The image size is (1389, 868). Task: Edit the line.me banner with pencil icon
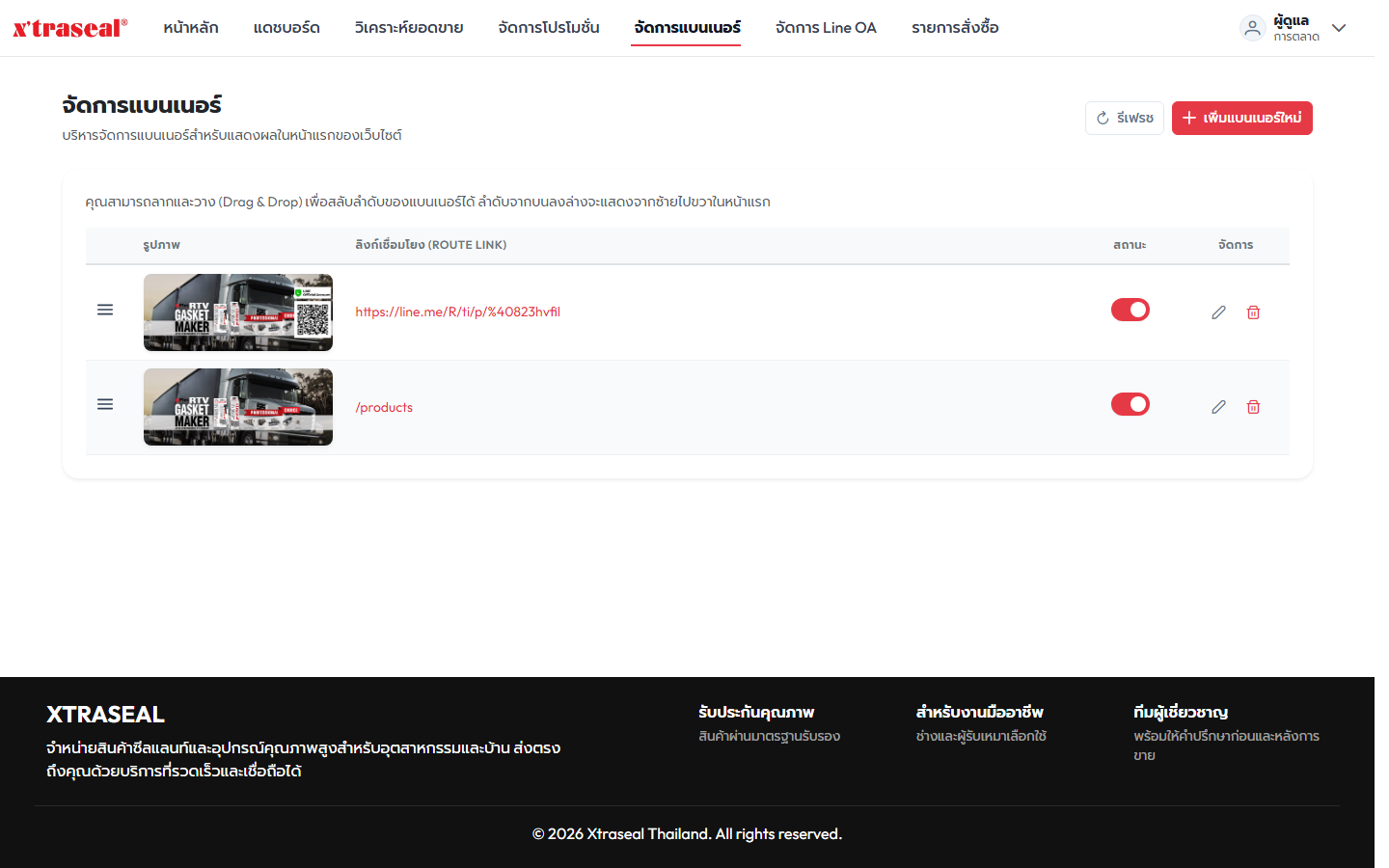tap(1218, 312)
